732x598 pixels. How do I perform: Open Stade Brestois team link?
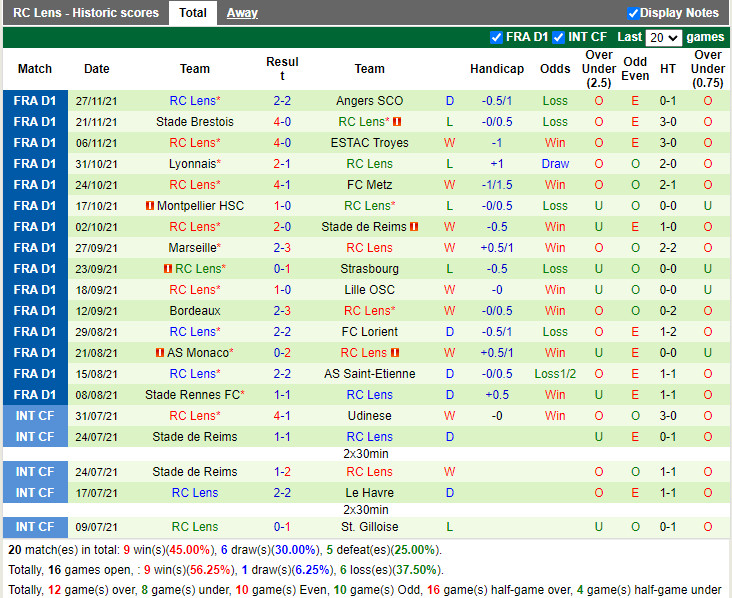tap(195, 122)
